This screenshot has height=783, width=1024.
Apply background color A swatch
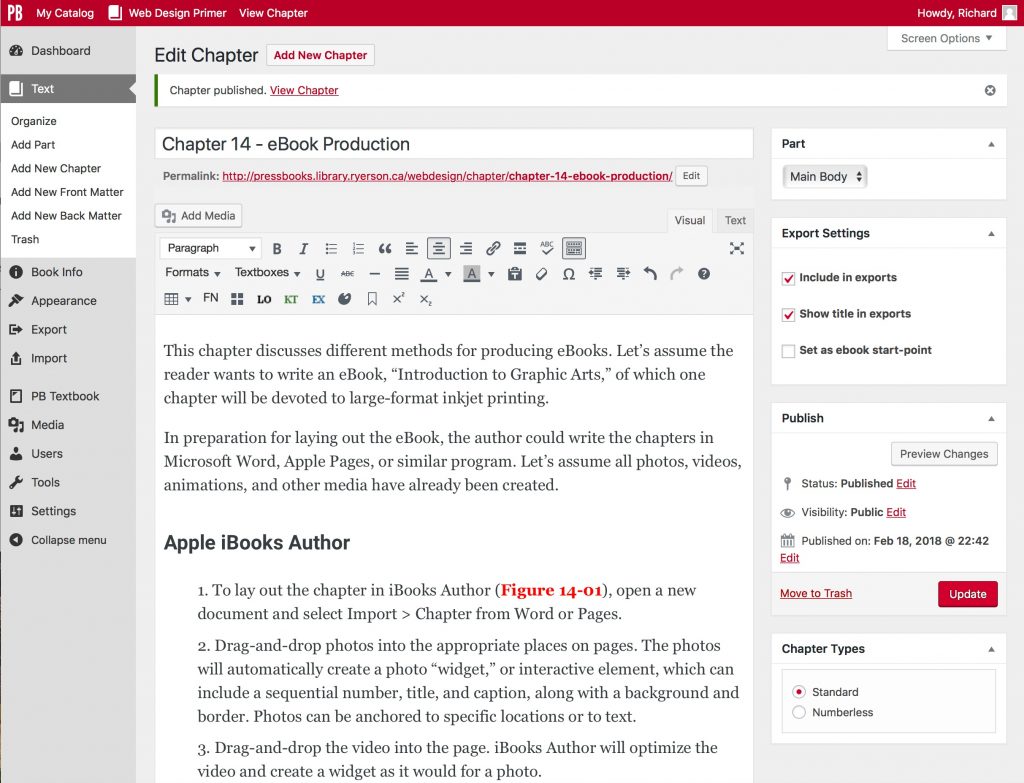(472, 274)
